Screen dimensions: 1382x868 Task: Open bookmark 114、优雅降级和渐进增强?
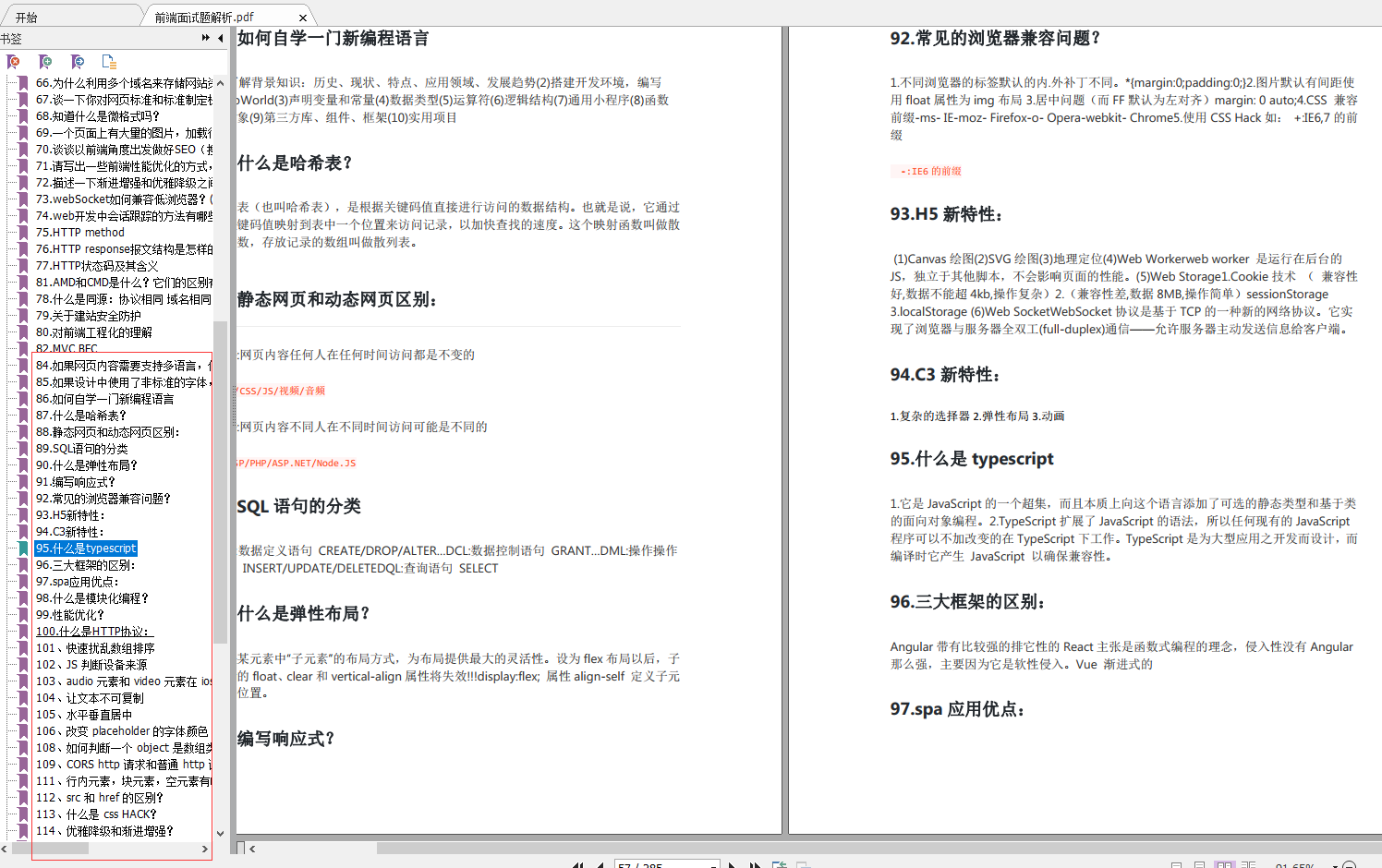[104, 831]
